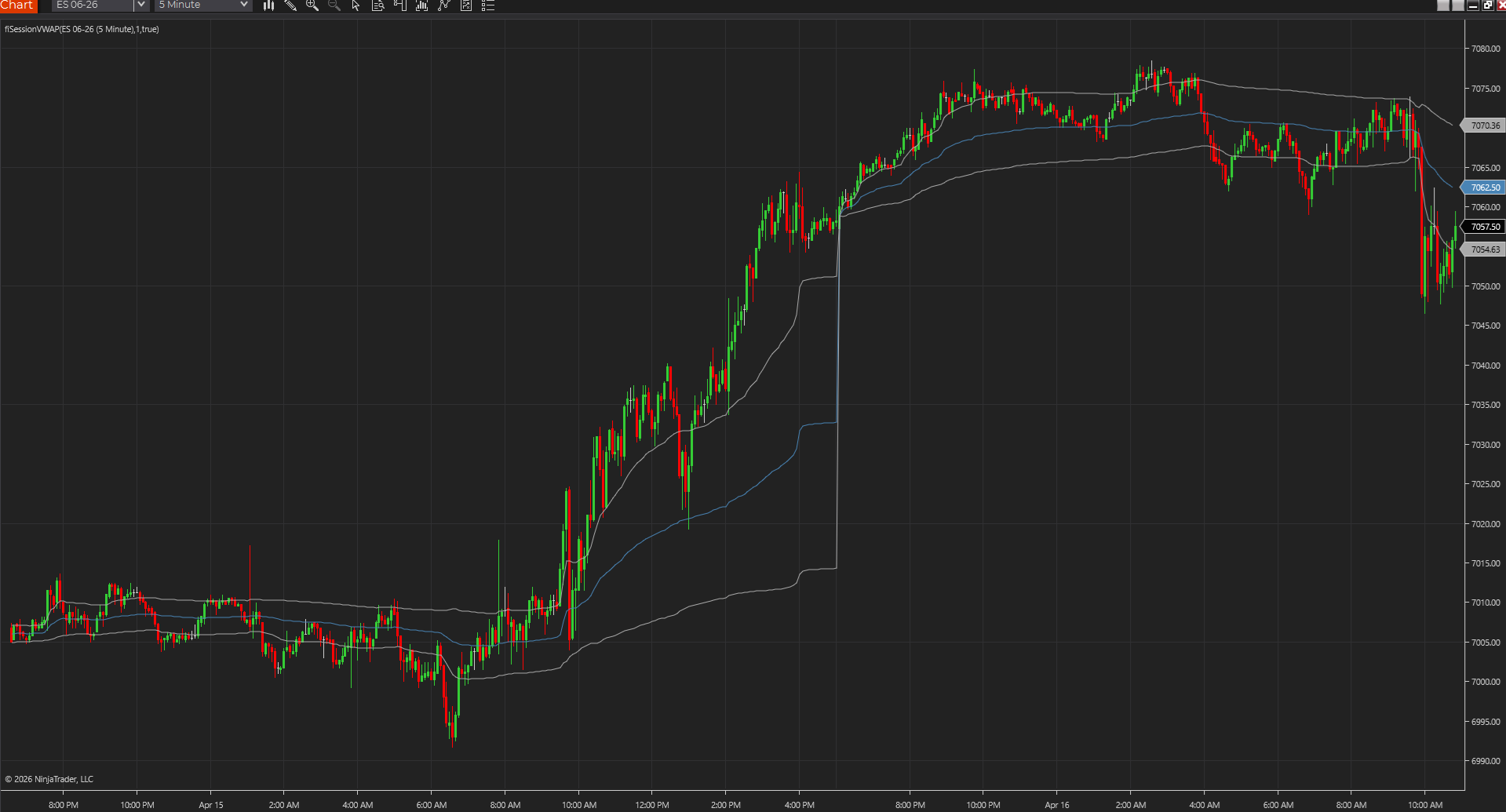This screenshot has height=812, width=1506.
Task: Open the Data Box icon on the toolbar
Action: 377,5
